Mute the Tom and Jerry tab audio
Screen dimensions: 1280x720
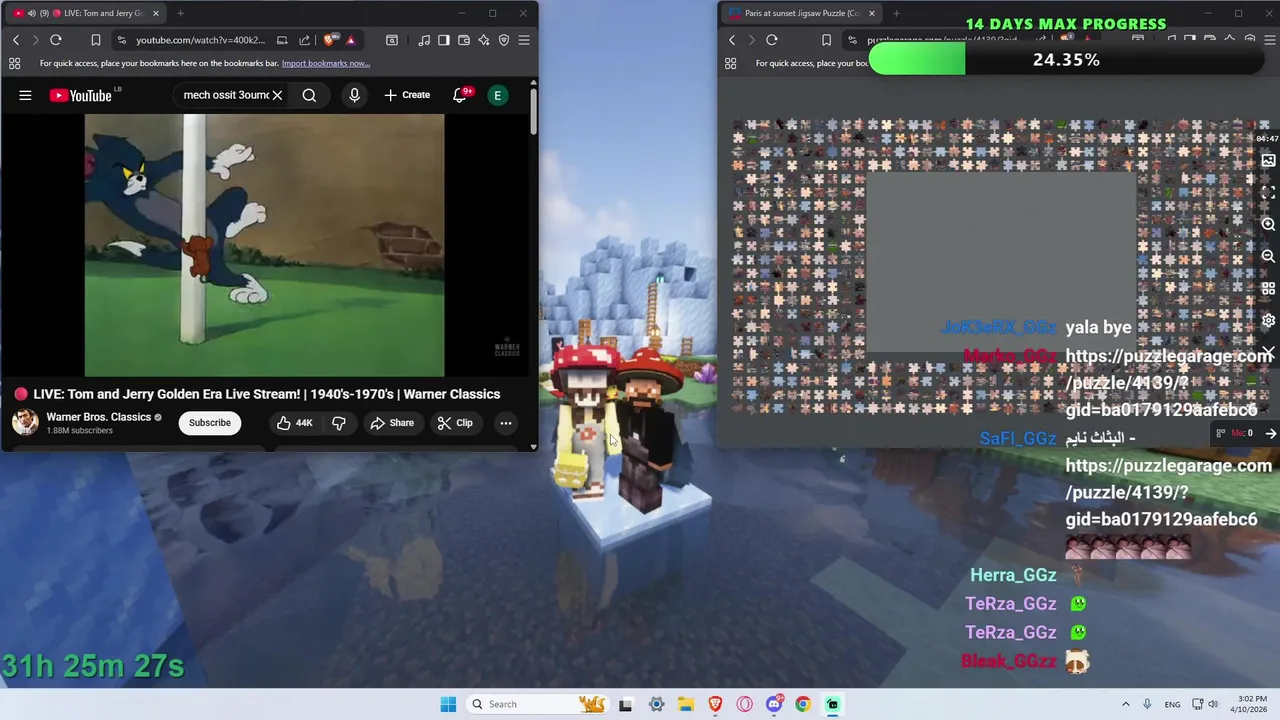click(32, 13)
